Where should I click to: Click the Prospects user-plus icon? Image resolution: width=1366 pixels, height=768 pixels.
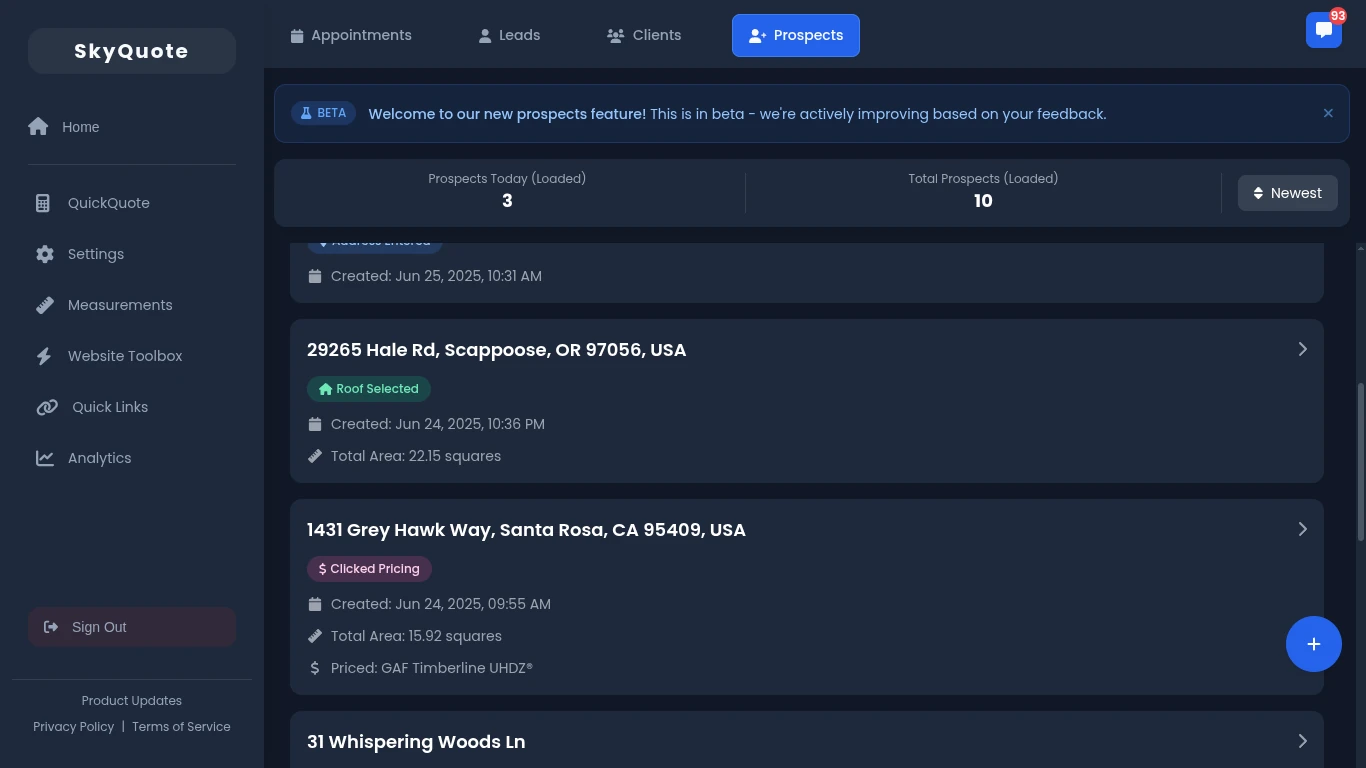click(758, 36)
